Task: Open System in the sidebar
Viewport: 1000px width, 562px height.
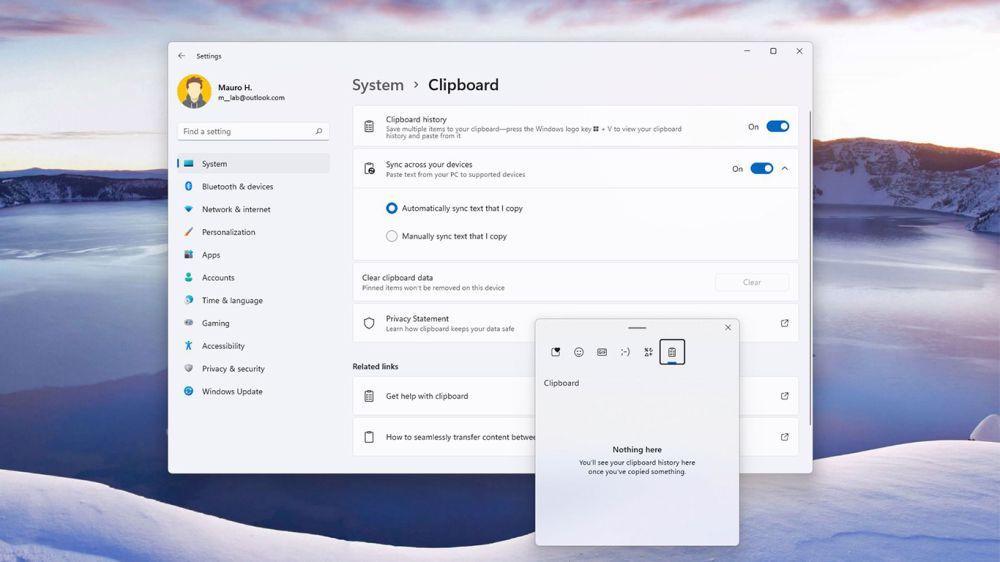Action: 253,164
